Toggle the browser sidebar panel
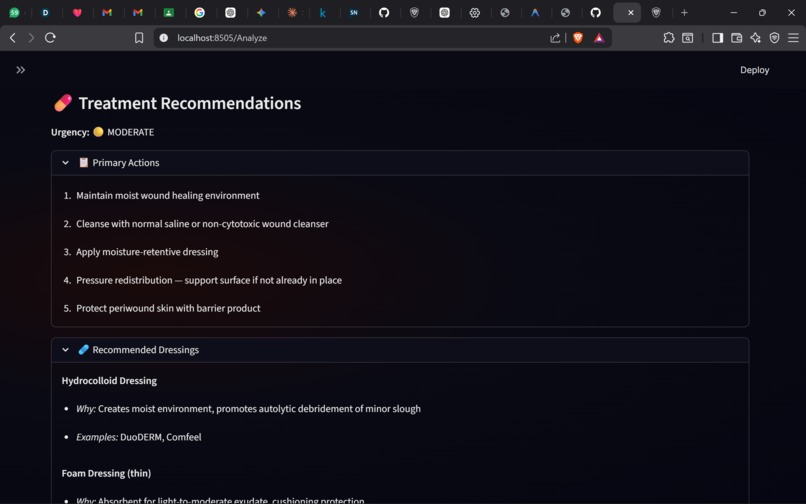 point(718,38)
